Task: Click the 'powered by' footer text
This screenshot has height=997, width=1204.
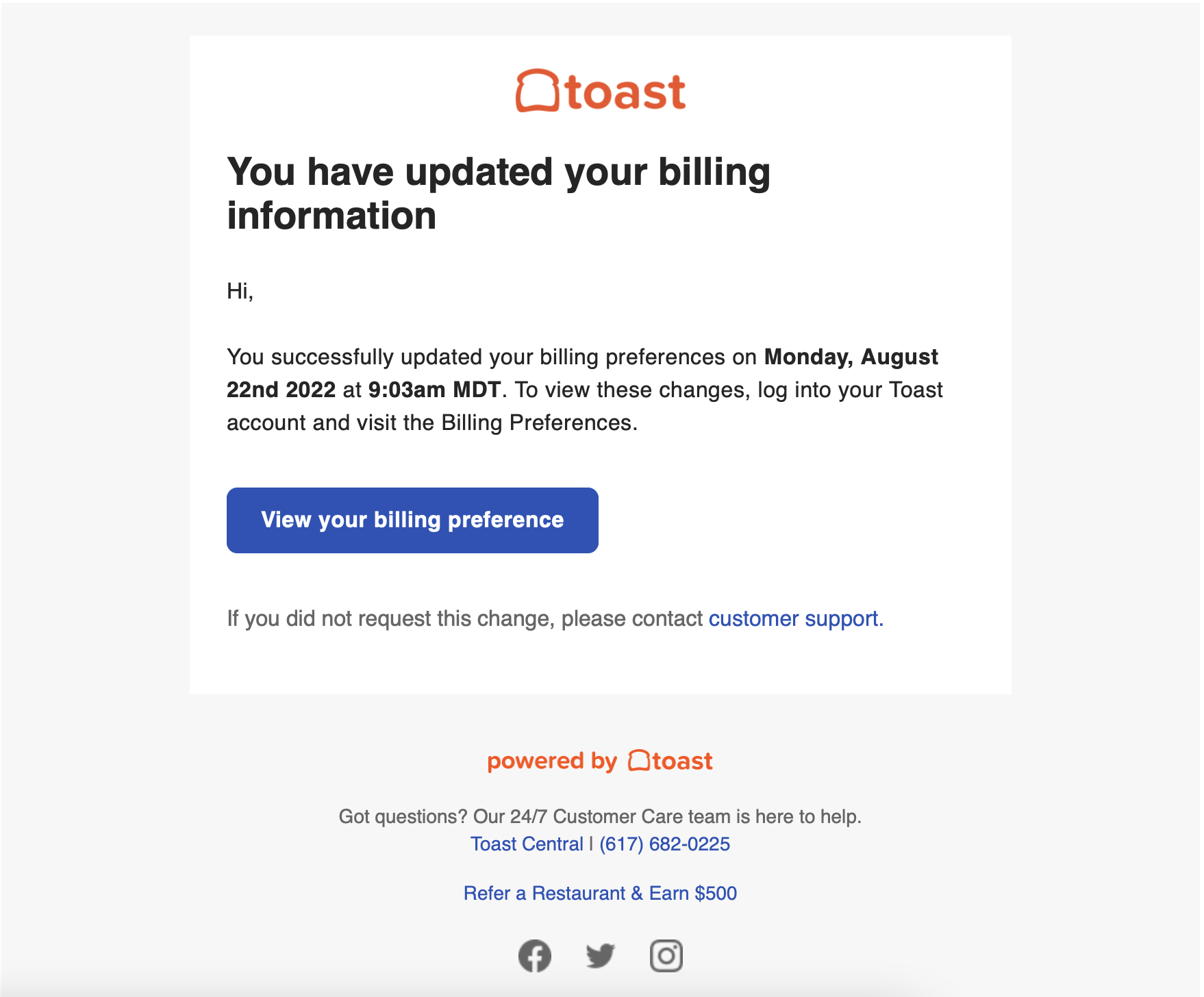Action: [552, 761]
